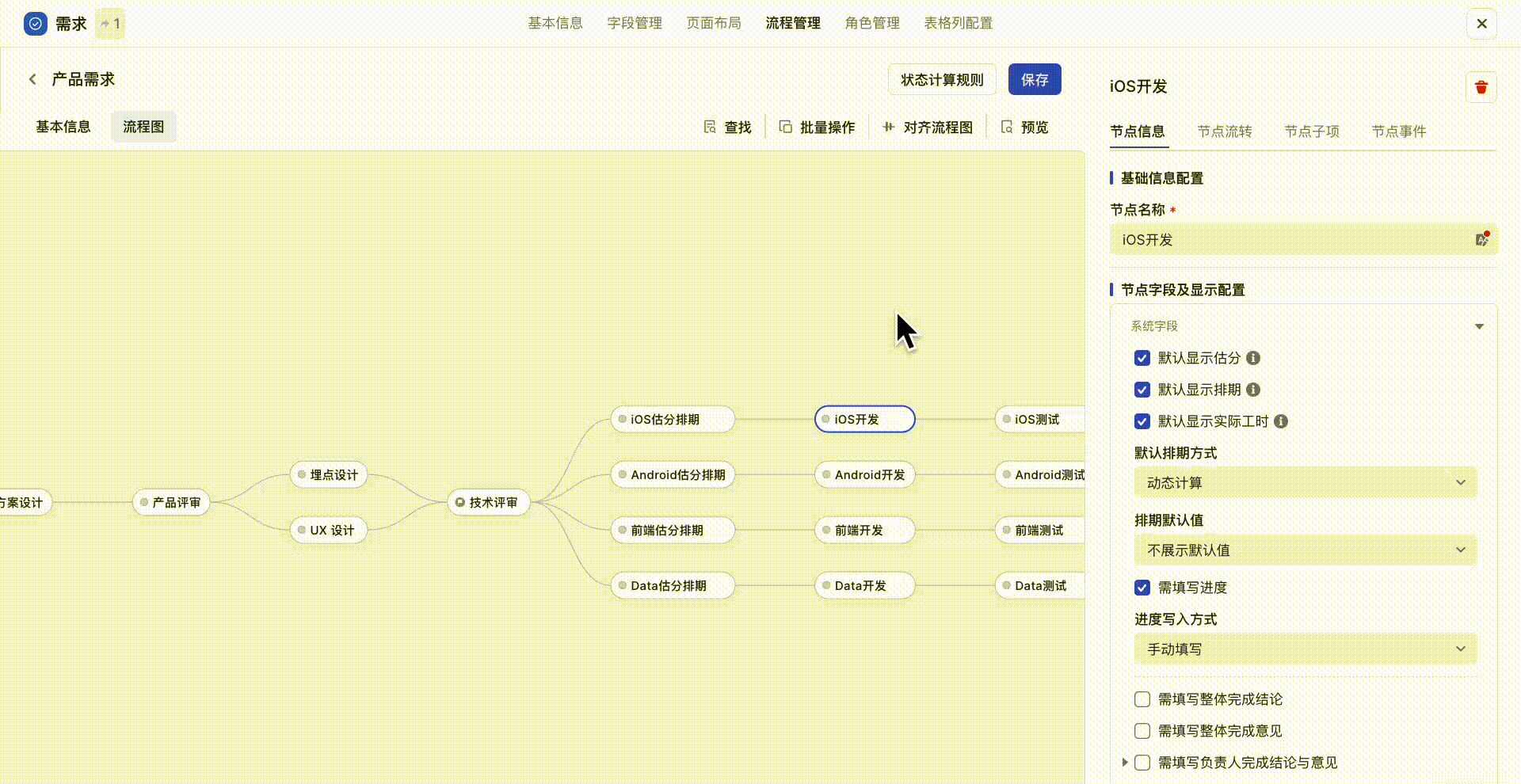The image size is (1521, 784).
Task: Click the 对齐流程图 align icon
Action: tap(889, 127)
